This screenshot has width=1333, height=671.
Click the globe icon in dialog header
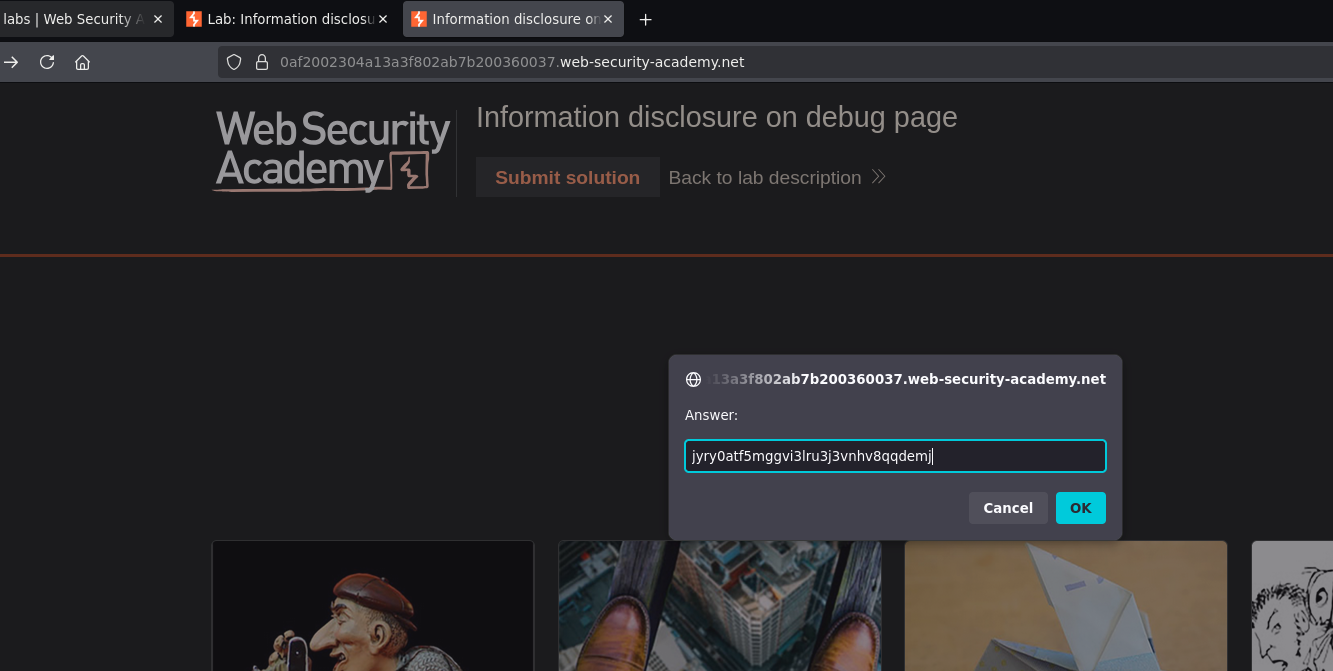693,380
